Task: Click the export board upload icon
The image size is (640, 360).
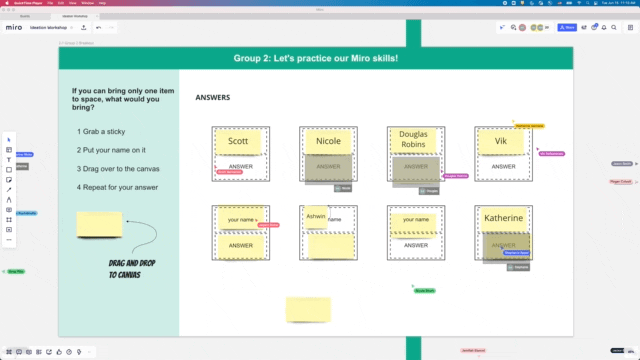Action: tap(84, 28)
